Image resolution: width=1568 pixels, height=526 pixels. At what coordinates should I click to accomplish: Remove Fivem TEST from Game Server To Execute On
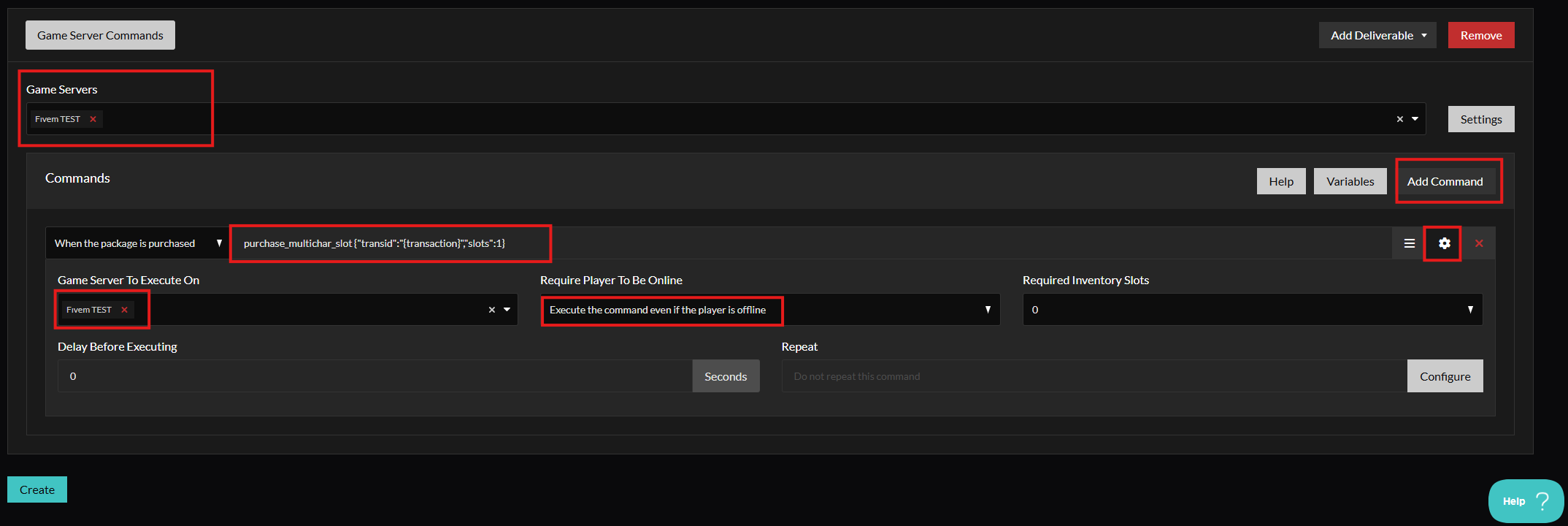click(x=124, y=310)
